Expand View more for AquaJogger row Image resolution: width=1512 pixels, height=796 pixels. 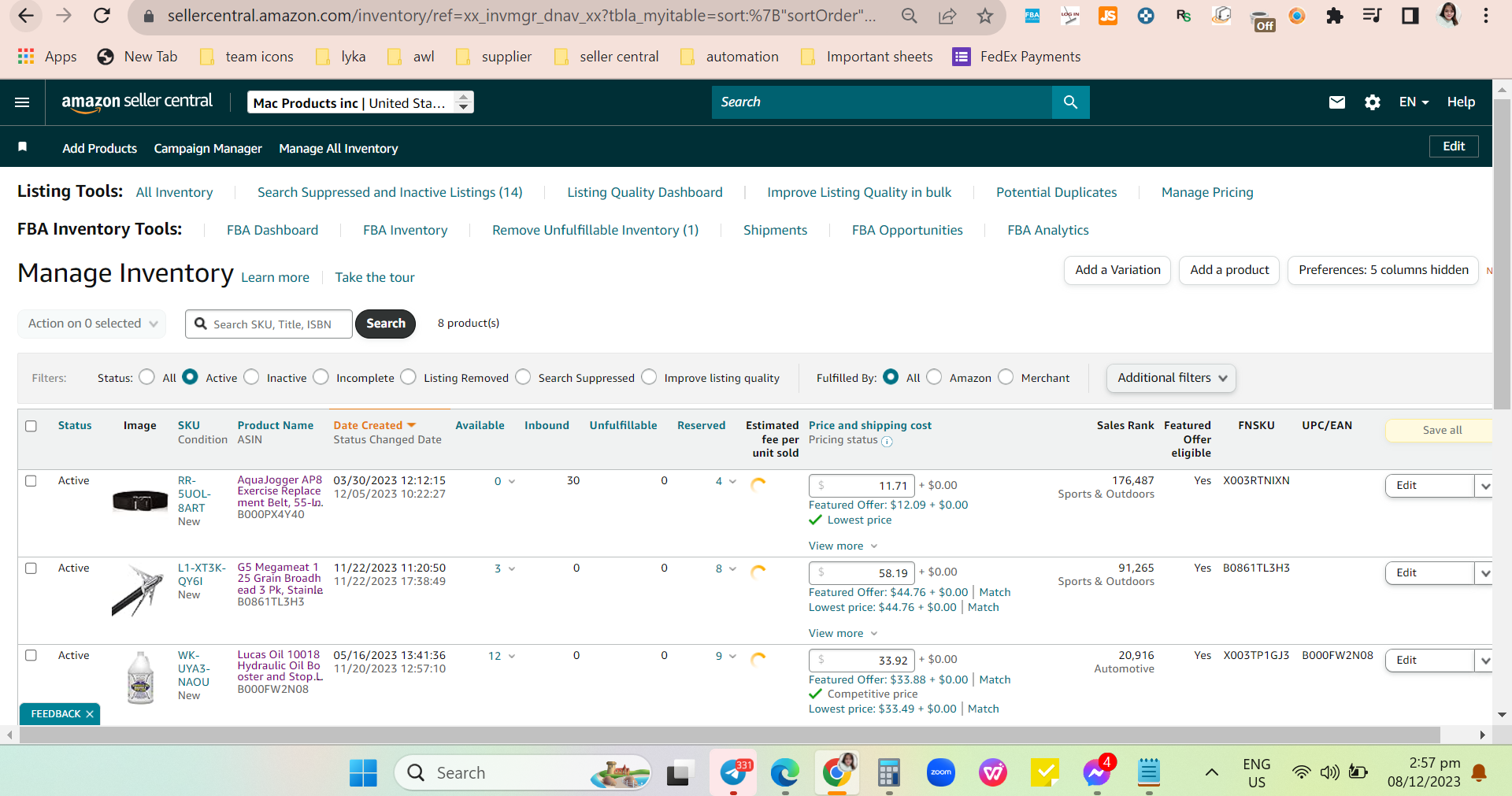click(x=843, y=546)
